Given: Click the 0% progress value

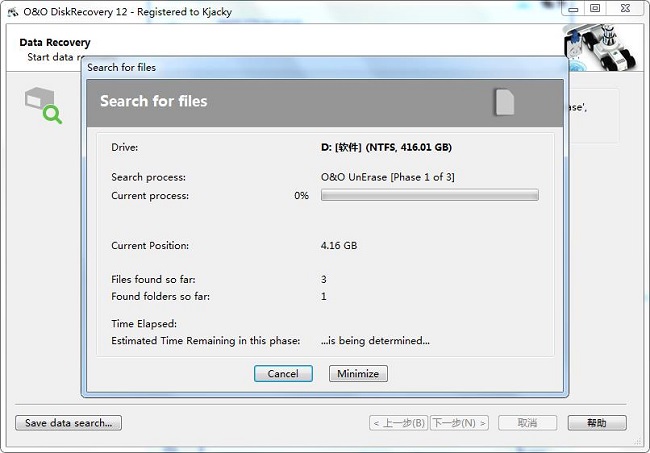Looking at the screenshot, I should point(301,196).
